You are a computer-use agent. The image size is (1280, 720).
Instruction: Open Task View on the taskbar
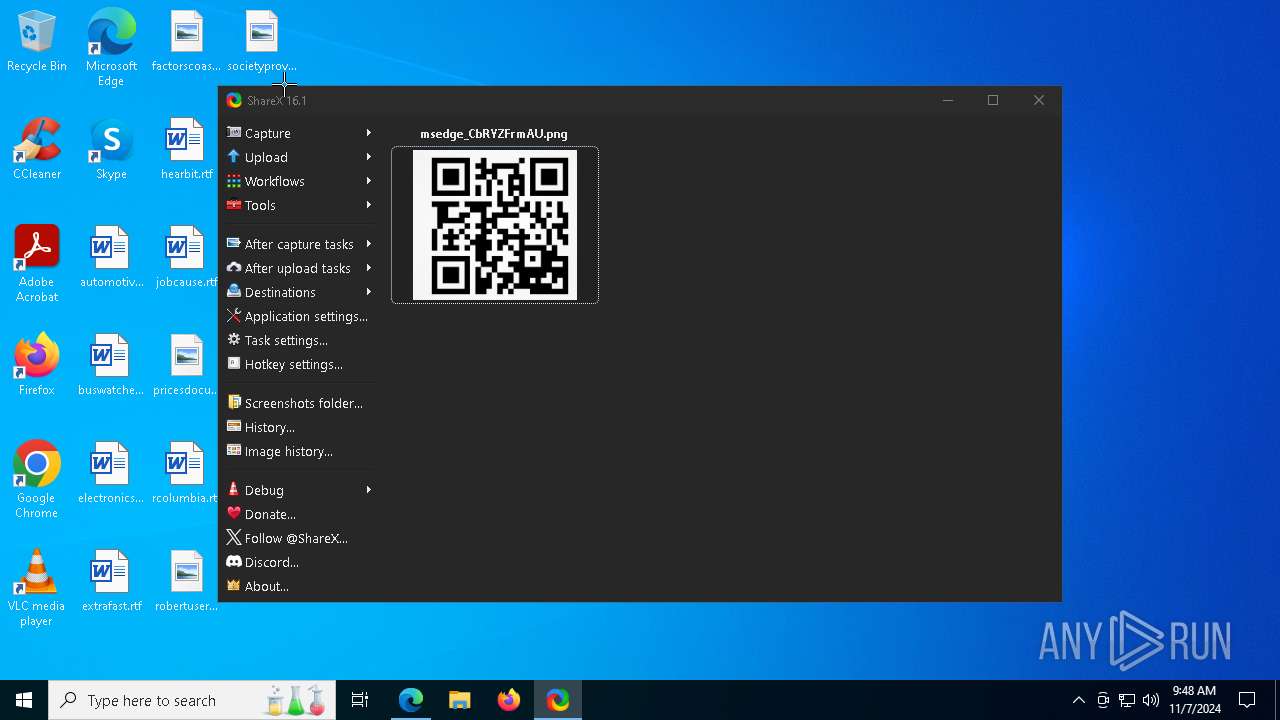pyautogui.click(x=360, y=700)
